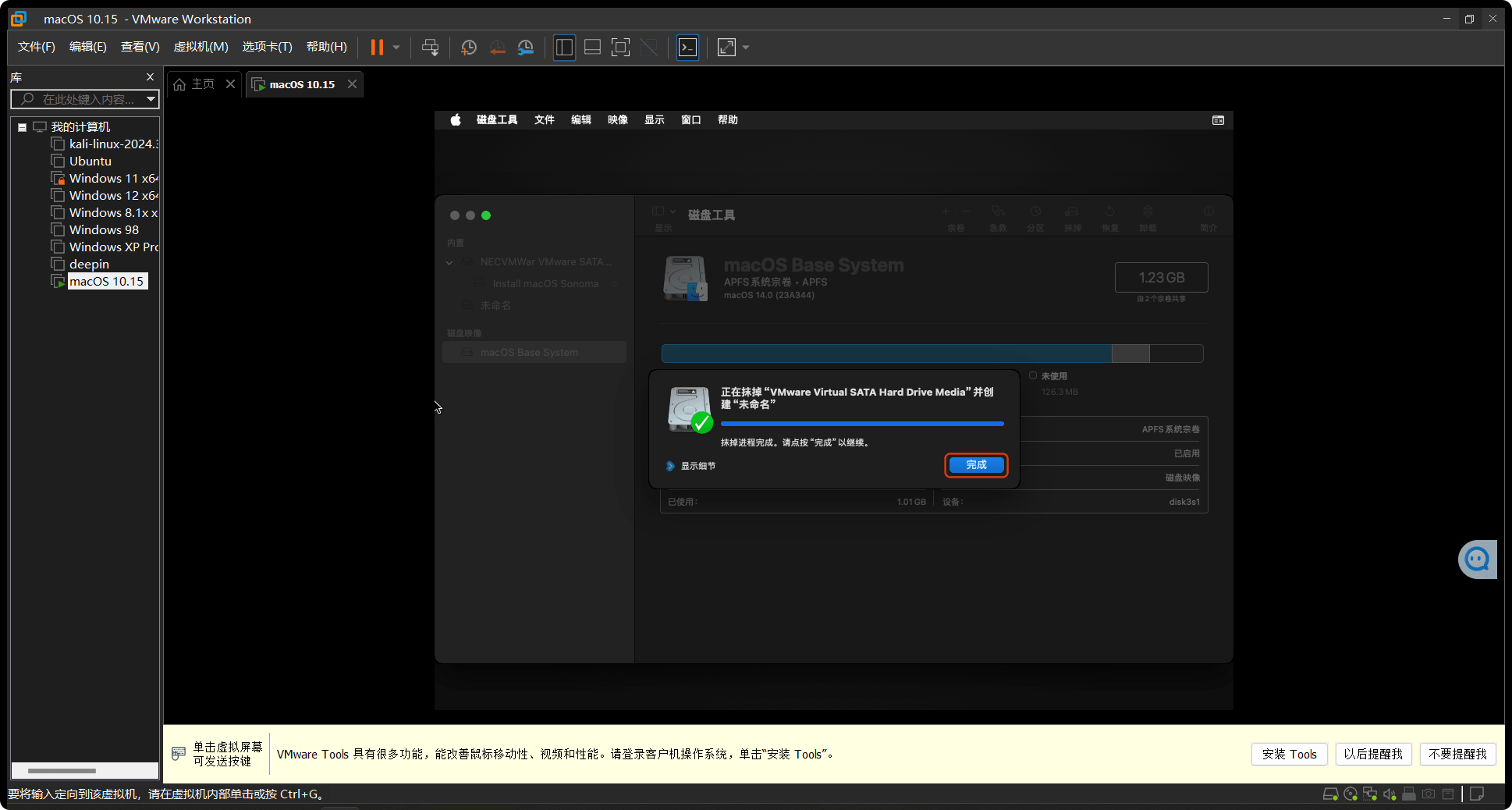Switch to the 主页 tab
This screenshot has width=1512, height=810.
coord(201,83)
